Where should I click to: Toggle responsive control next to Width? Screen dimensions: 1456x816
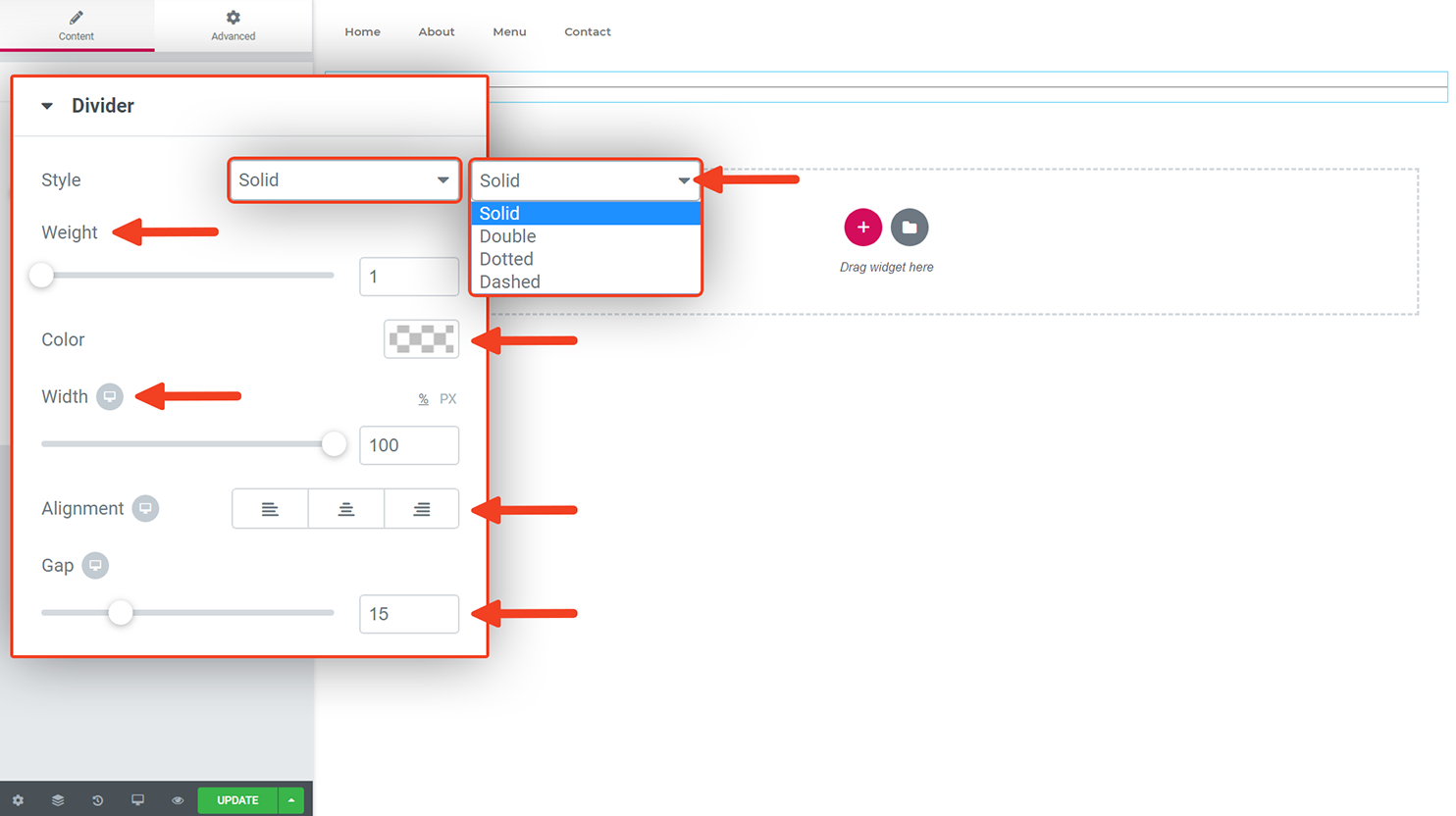click(x=110, y=396)
